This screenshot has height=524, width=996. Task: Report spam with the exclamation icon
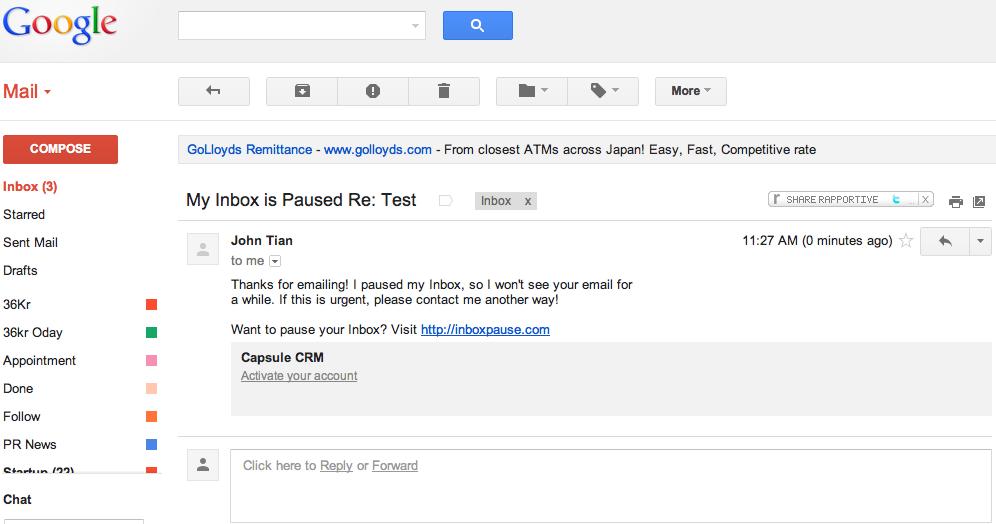(x=373, y=91)
